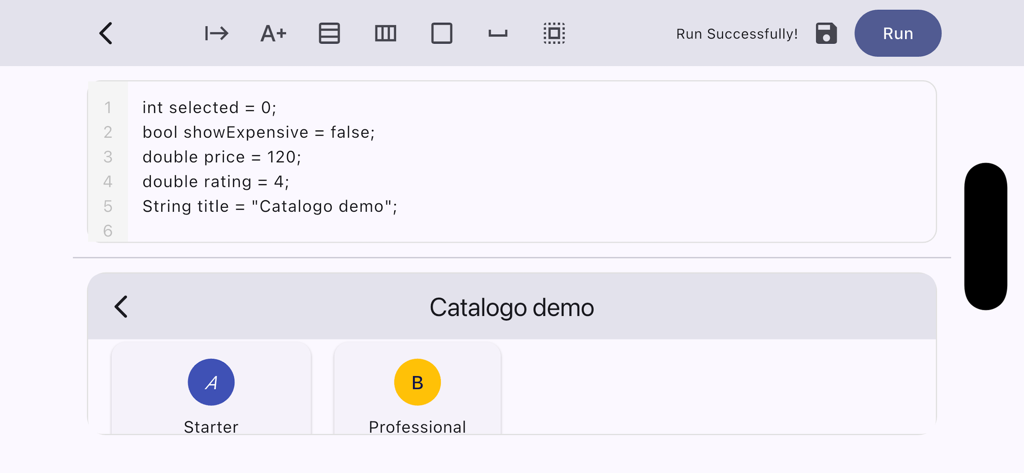
Task: Click line number 1 in editor gutter
Action: (x=108, y=107)
